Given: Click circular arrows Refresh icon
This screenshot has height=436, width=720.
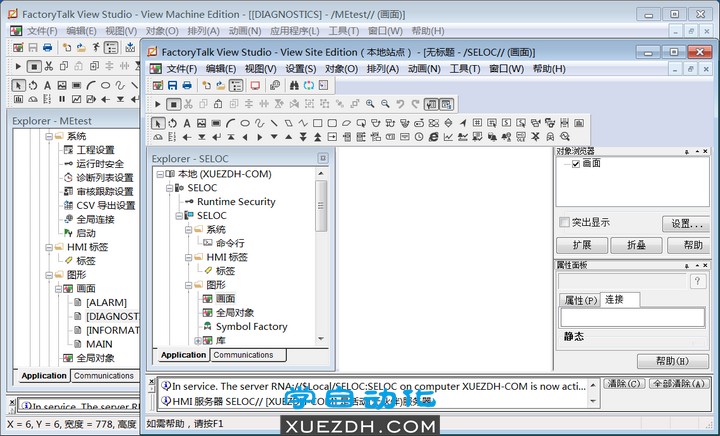Looking at the screenshot, I should point(309,85).
